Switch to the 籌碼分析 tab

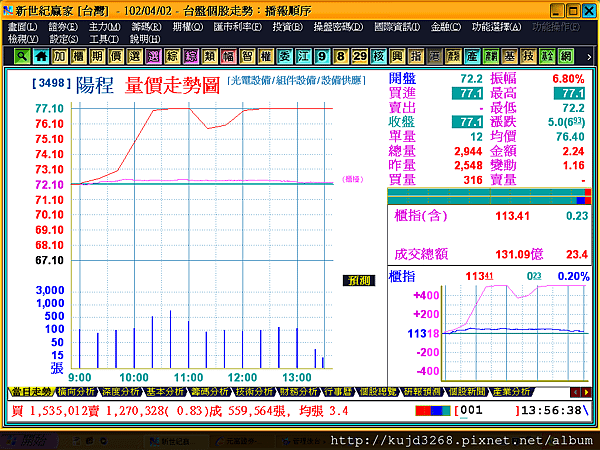click(x=210, y=392)
